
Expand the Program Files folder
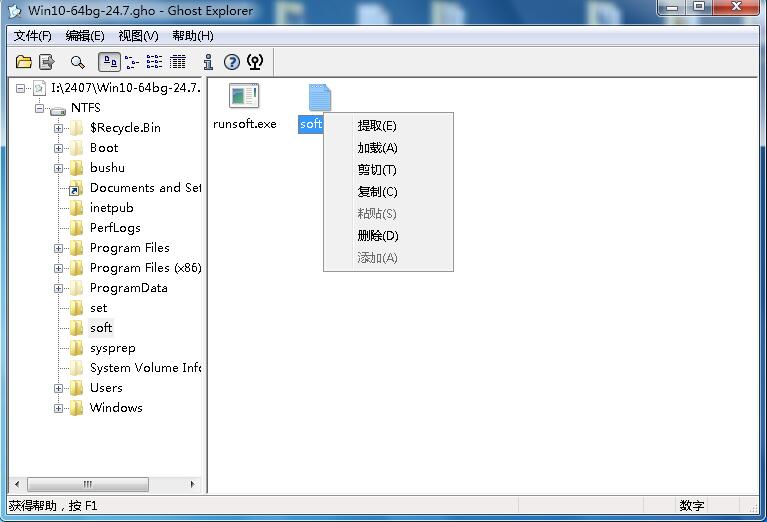coord(58,249)
